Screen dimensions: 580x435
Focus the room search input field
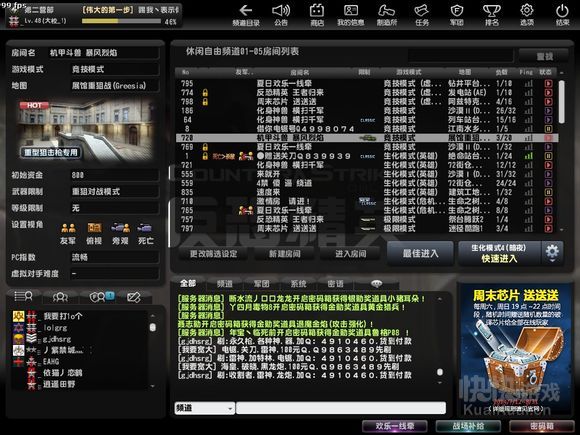(461, 56)
